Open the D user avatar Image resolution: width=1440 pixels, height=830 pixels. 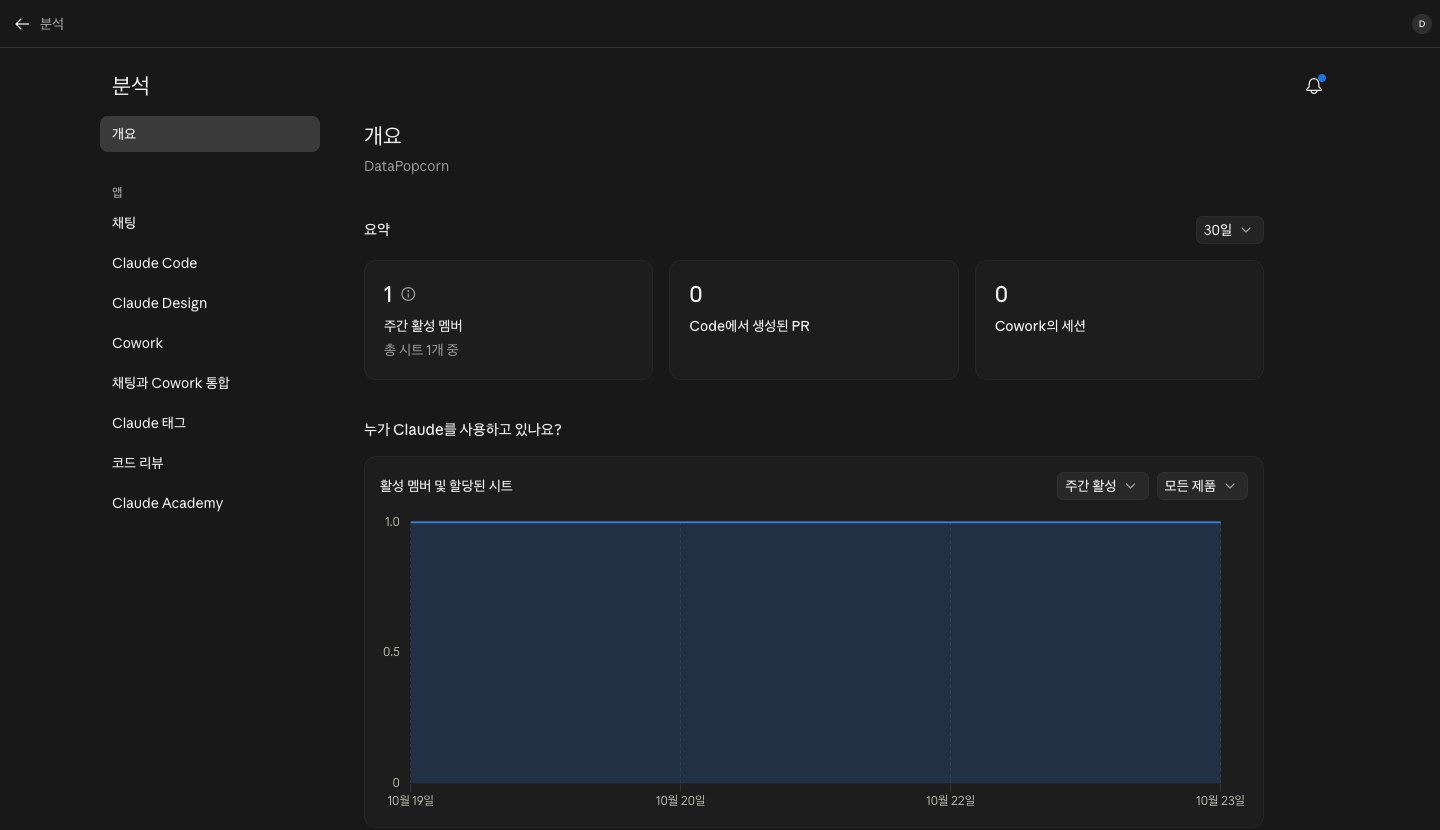tap(1421, 24)
